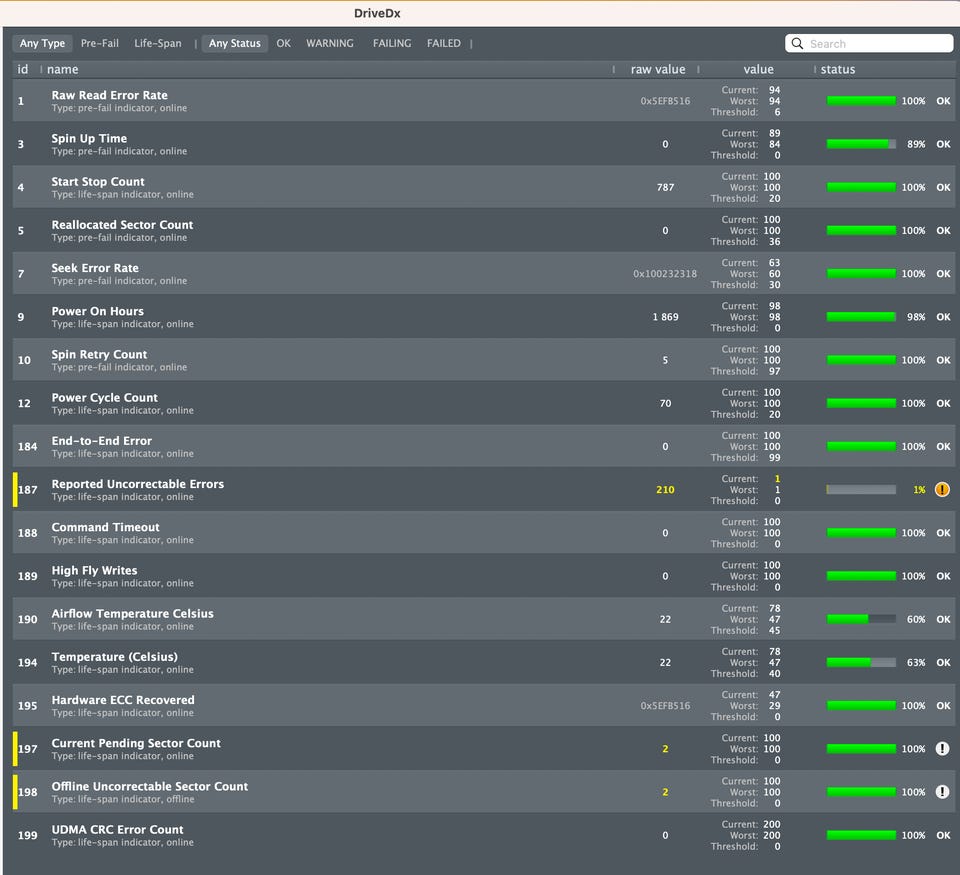Click the 98% status for Power On Hours

916,317
